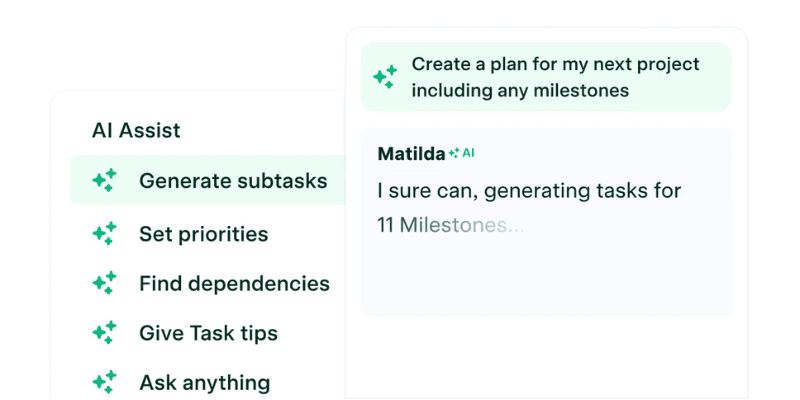Click the sparkle icon beside Find dependencies
800x400 pixels.
click(104, 283)
